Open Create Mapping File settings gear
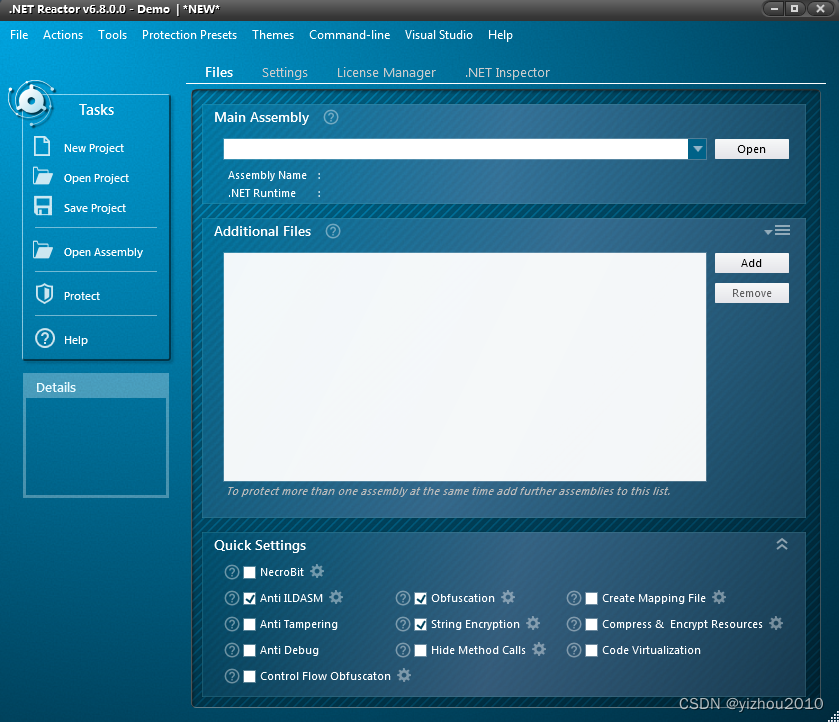Screen dimensions: 839x722 point(719,597)
